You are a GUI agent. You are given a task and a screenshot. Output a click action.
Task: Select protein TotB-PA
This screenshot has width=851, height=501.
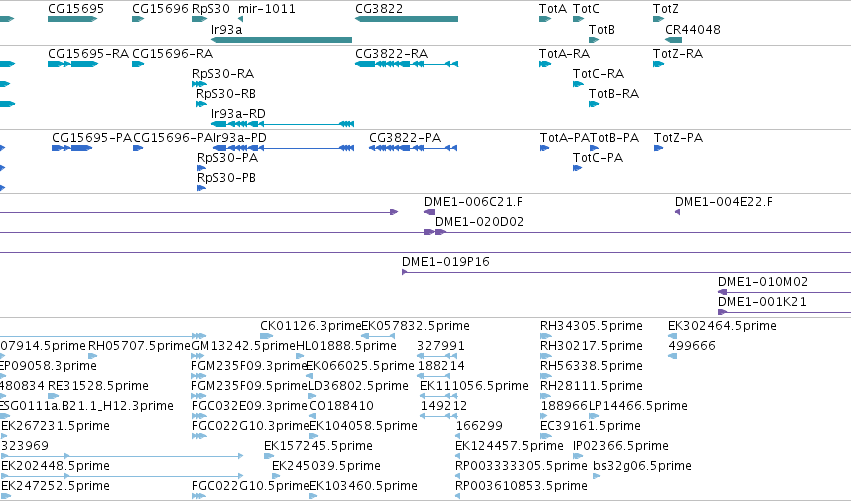pos(614,138)
